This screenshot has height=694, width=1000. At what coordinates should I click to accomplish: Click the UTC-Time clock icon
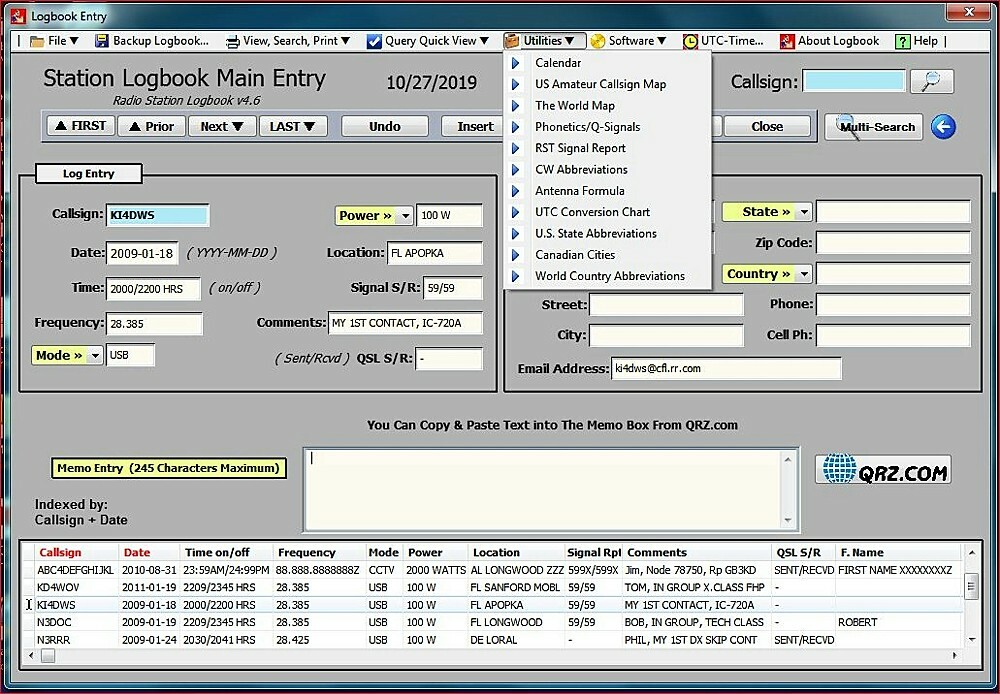tap(690, 41)
